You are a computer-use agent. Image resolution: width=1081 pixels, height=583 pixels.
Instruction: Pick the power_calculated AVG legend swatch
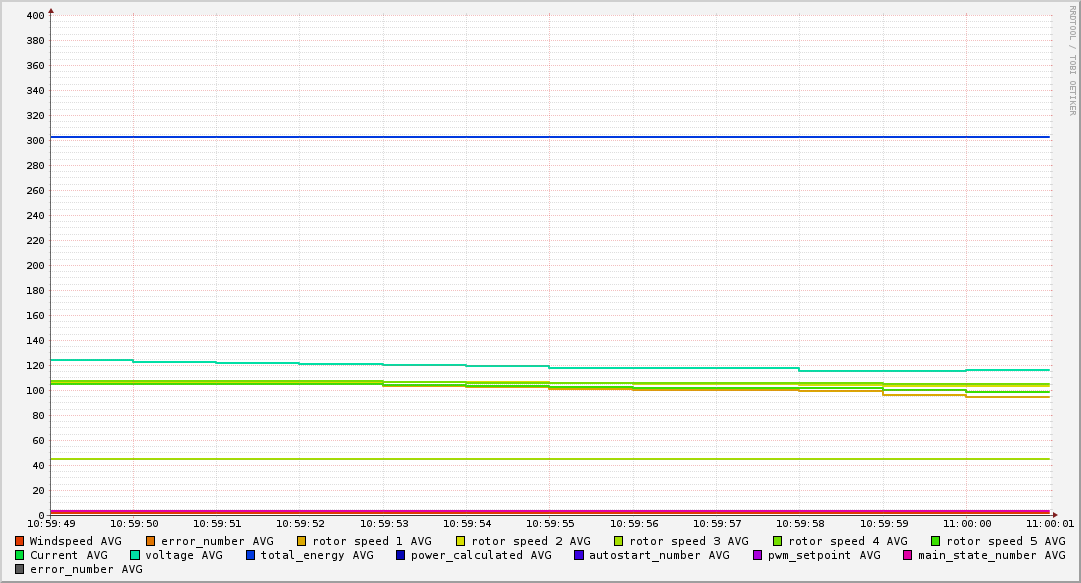401,555
